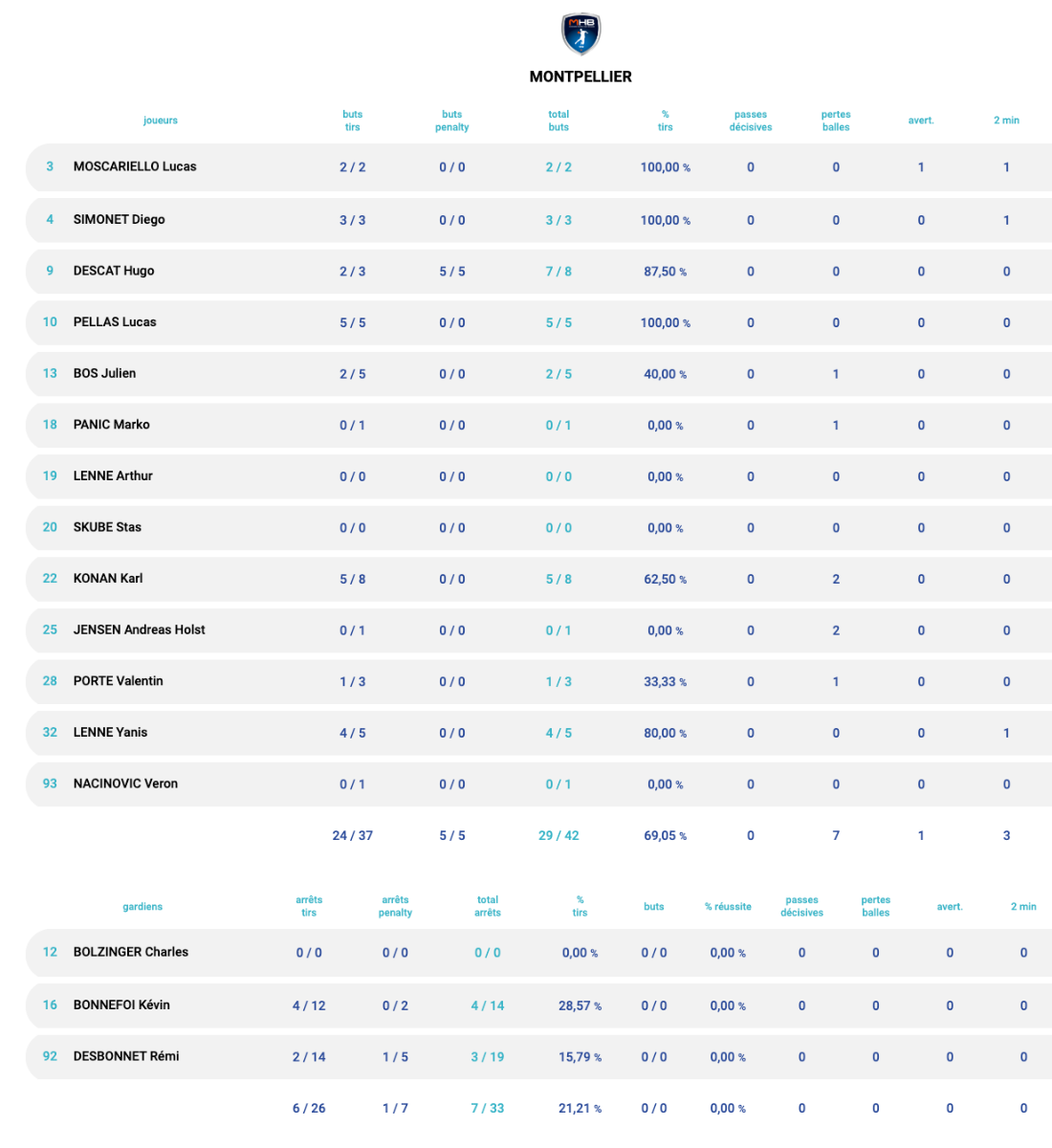Click the '% réussite' column header
The height and width of the screenshot is (1148, 1052).
tap(728, 907)
